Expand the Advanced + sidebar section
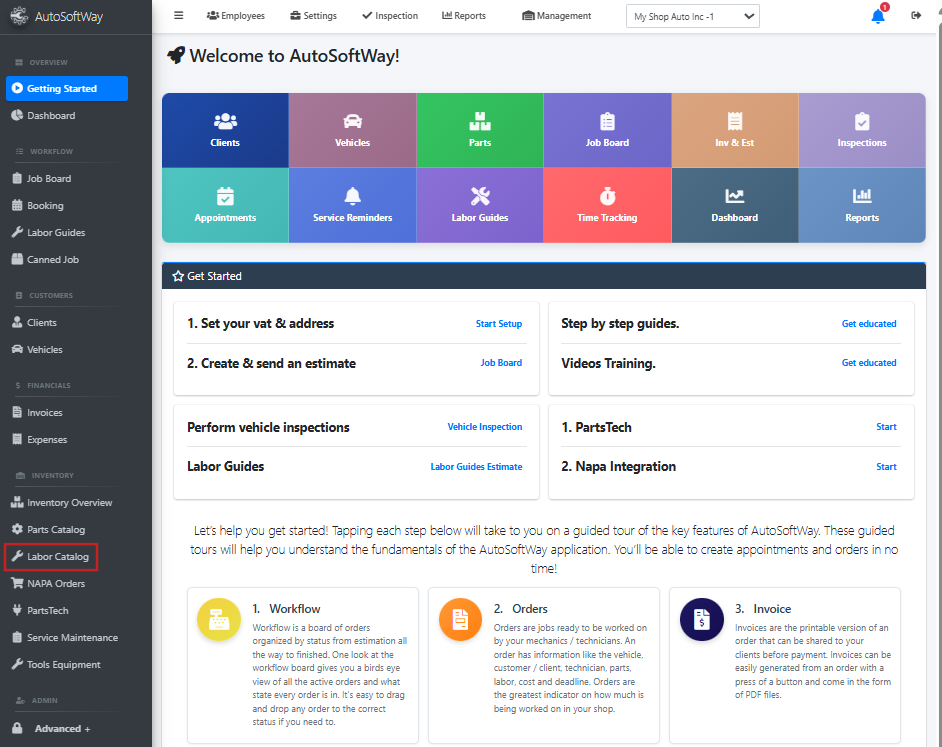 pos(62,729)
